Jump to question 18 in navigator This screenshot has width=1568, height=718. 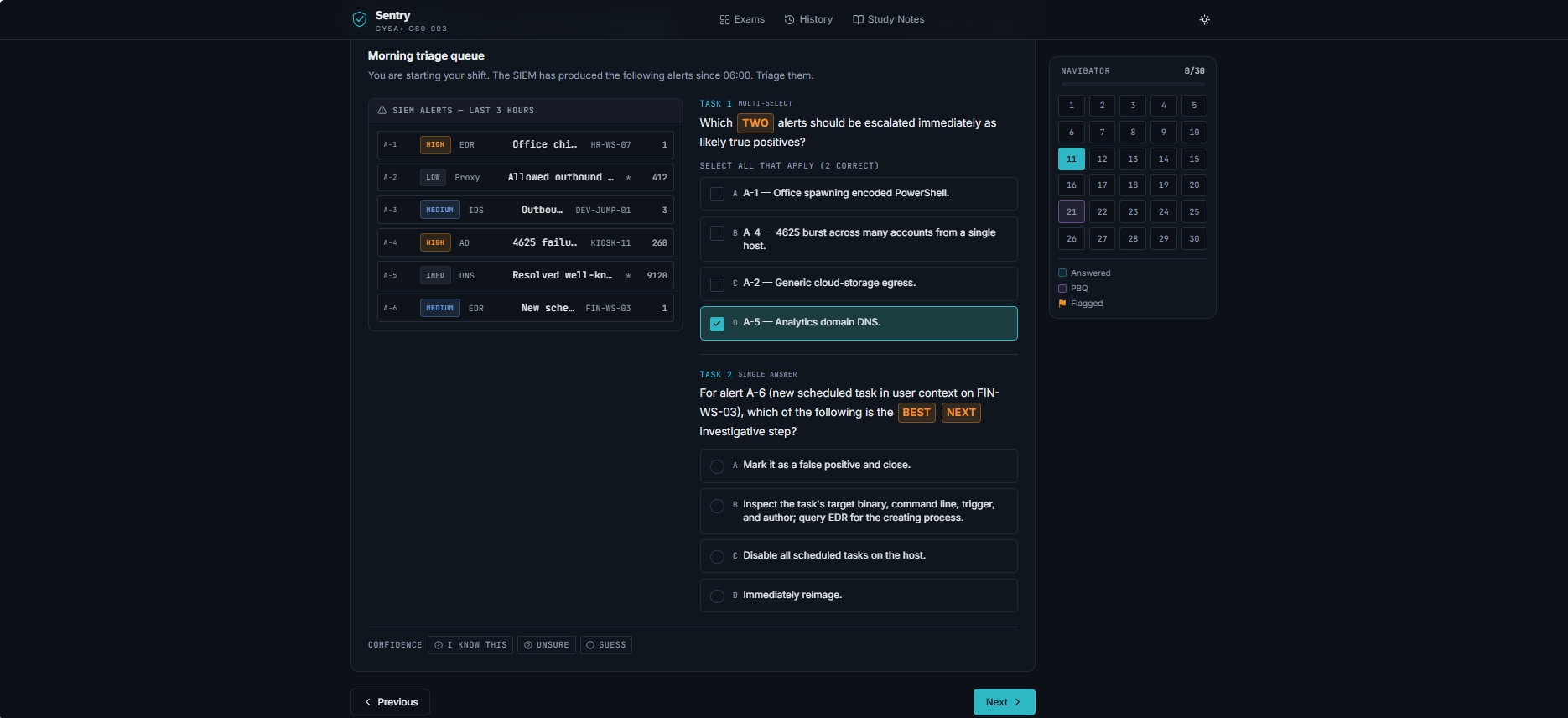(x=1133, y=185)
